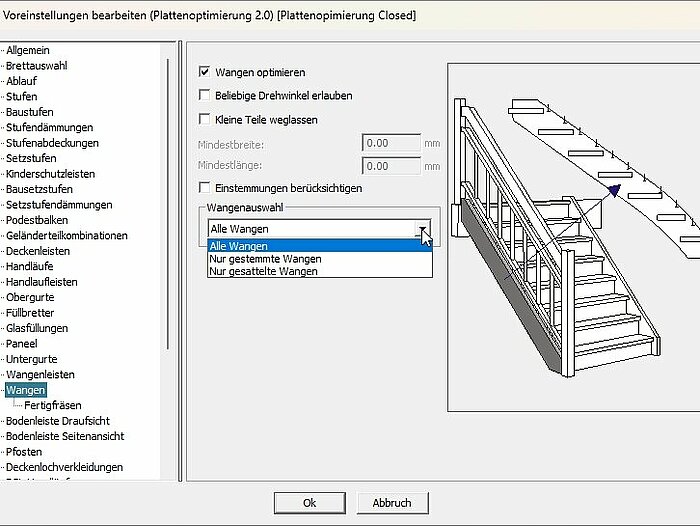Choose Nur gestemmte Wangen option

click(x=320, y=259)
